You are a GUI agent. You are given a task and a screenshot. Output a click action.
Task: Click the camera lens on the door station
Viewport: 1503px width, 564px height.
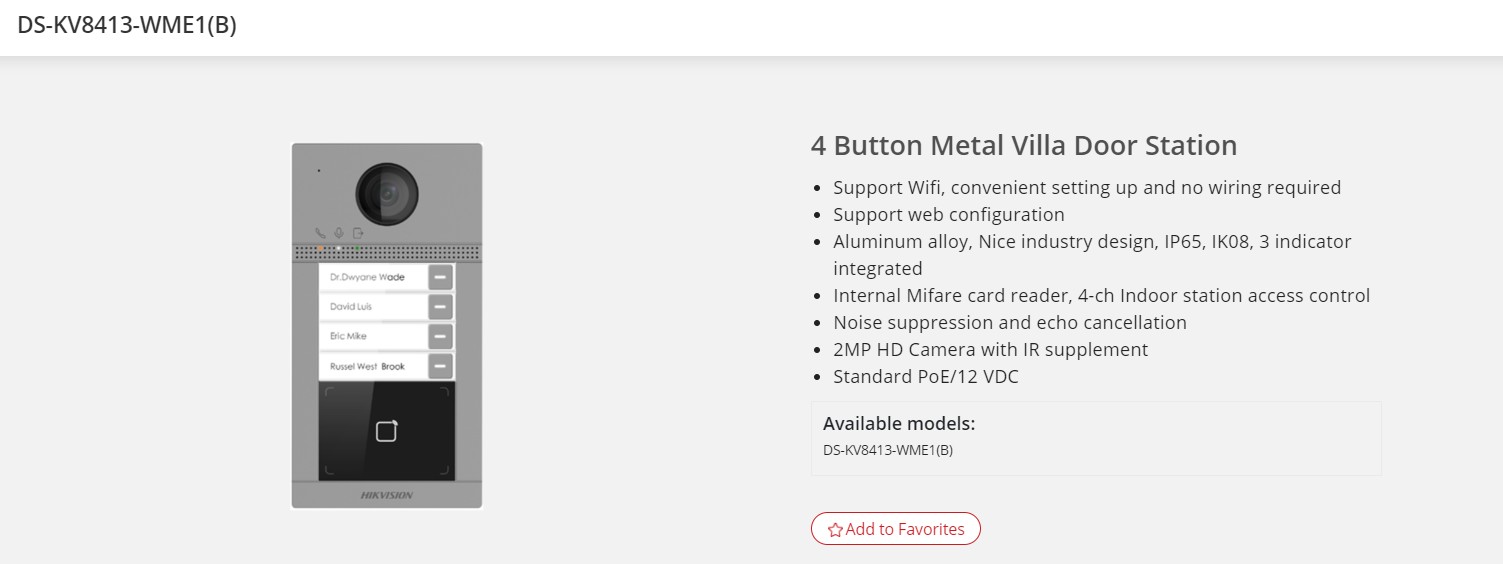point(387,194)
